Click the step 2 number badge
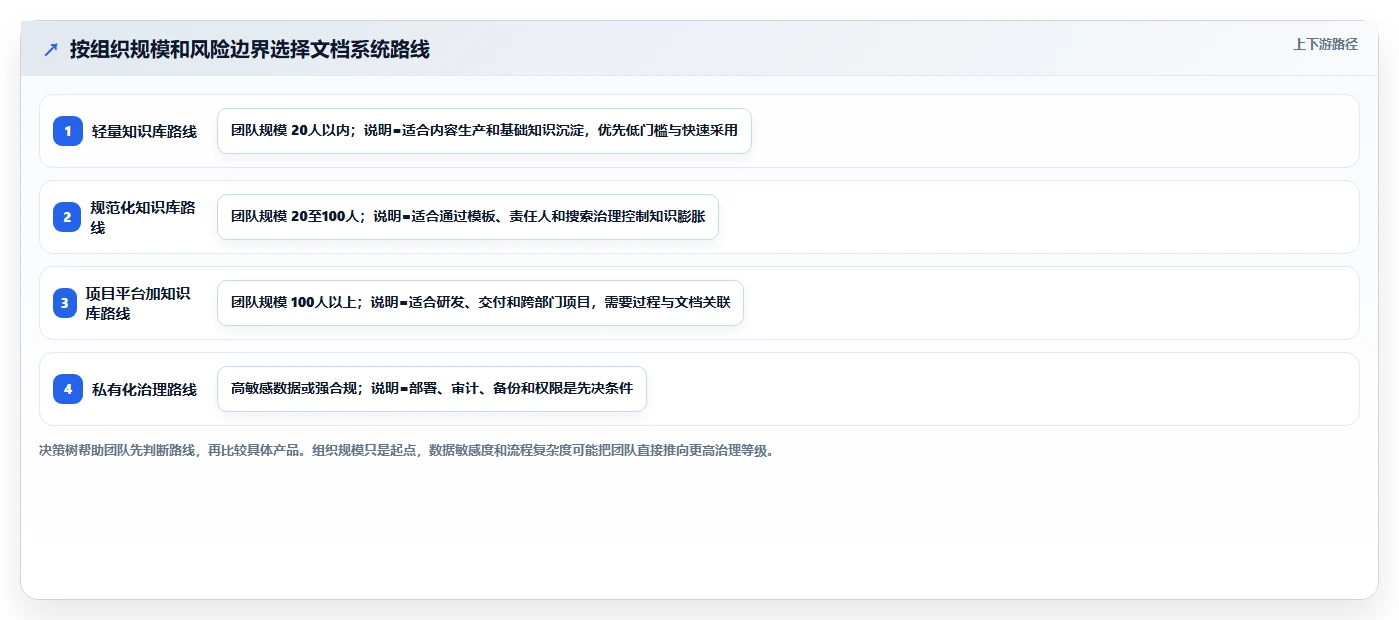The width and height of the screenshot is (1399, 620). click(68, 217)
